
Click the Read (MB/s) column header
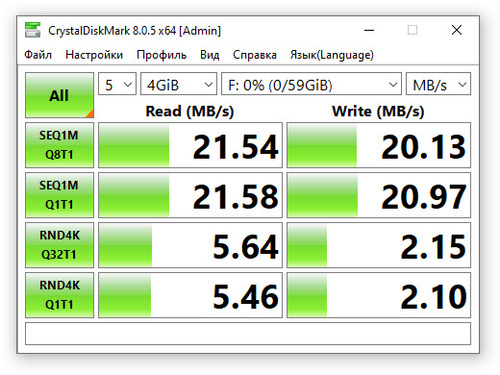(x=190, y=111)
